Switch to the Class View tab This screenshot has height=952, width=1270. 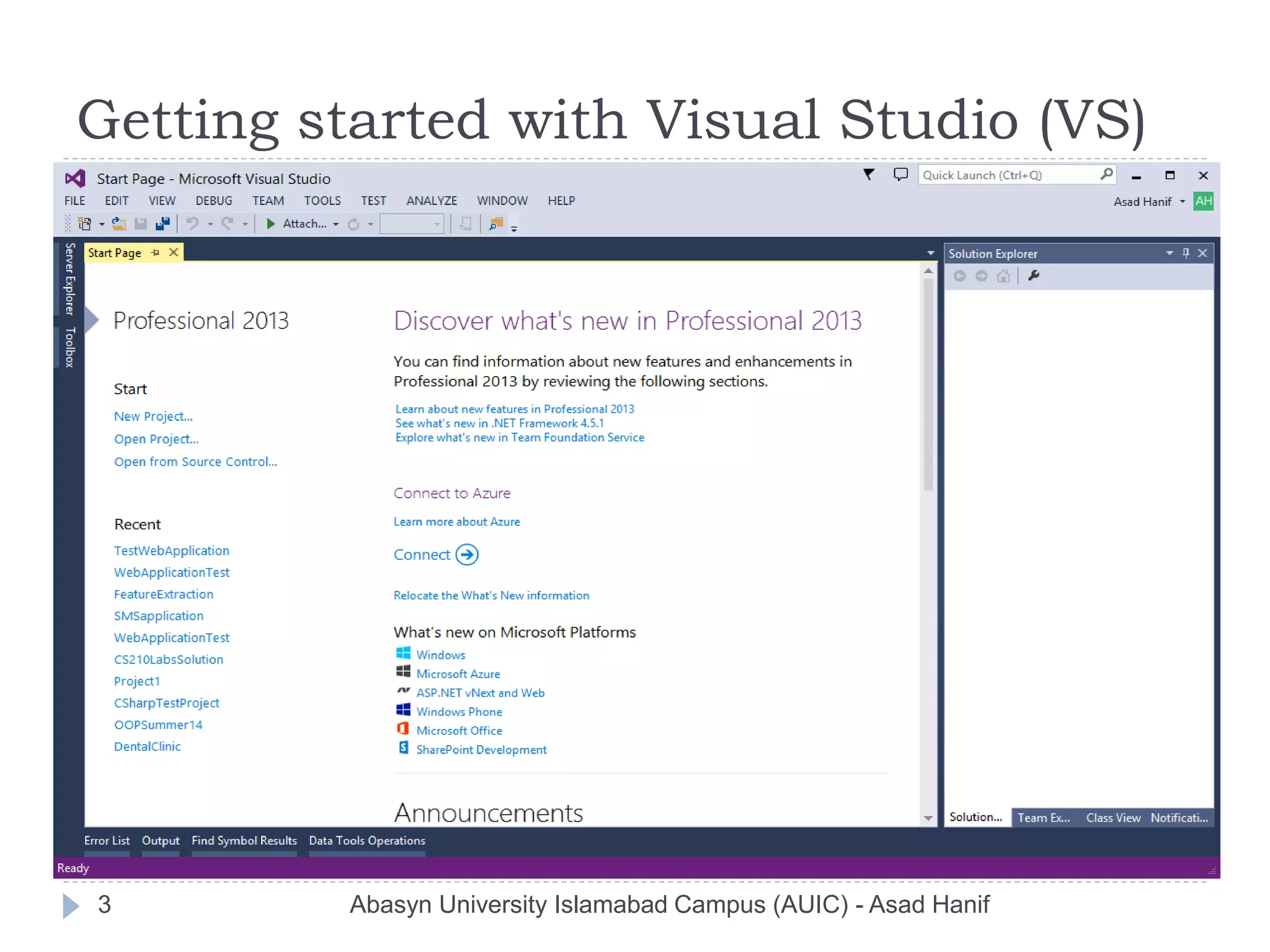coord(1112,818)
